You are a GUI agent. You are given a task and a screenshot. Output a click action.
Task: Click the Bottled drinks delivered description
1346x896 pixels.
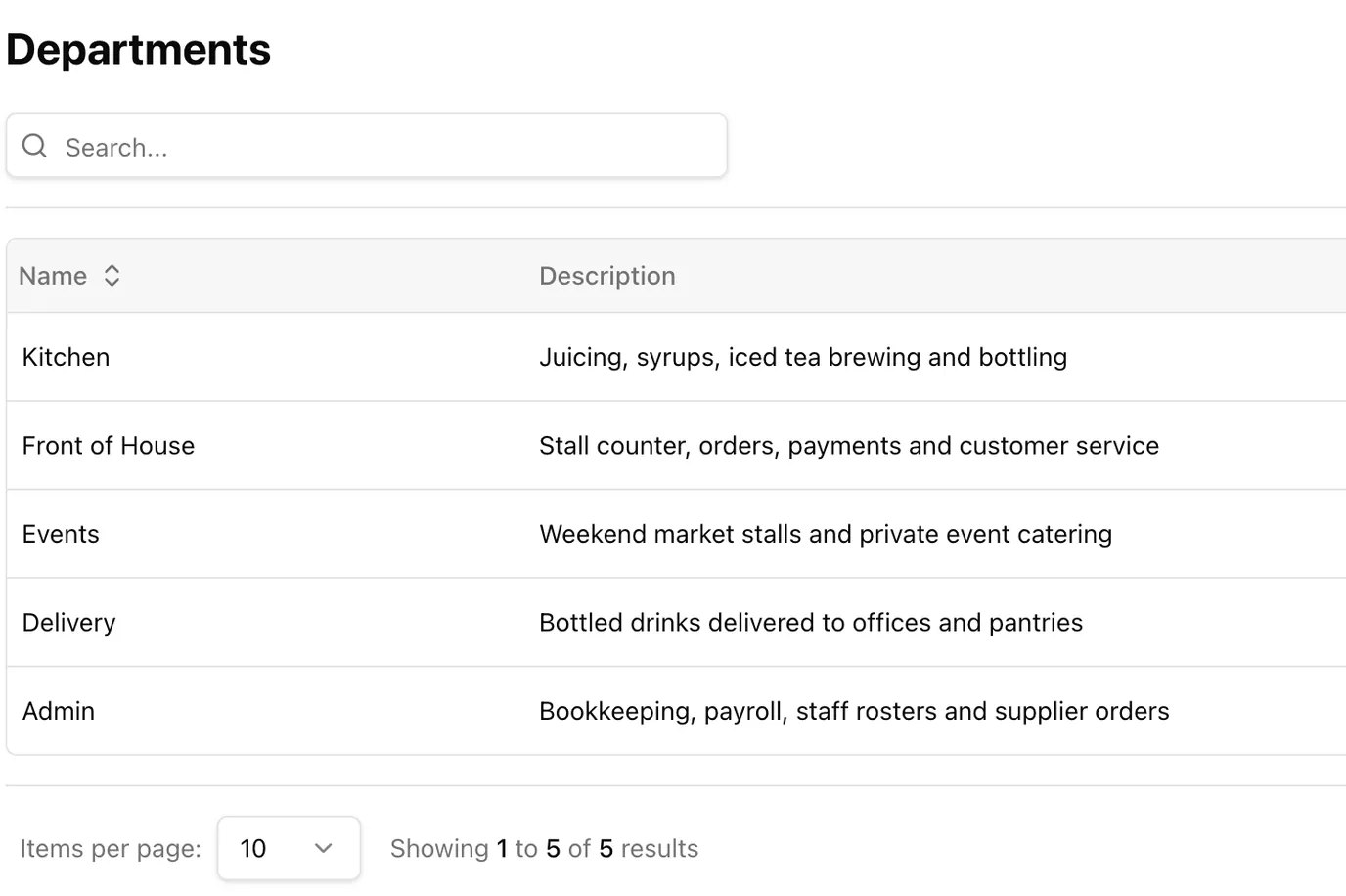tap(811, 623)
